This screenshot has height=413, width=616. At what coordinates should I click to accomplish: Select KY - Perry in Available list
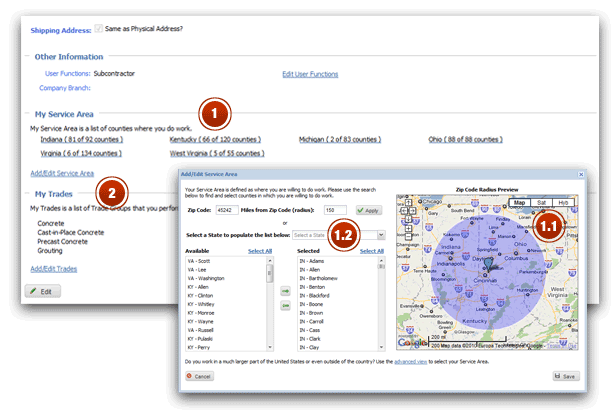[226, 347]
